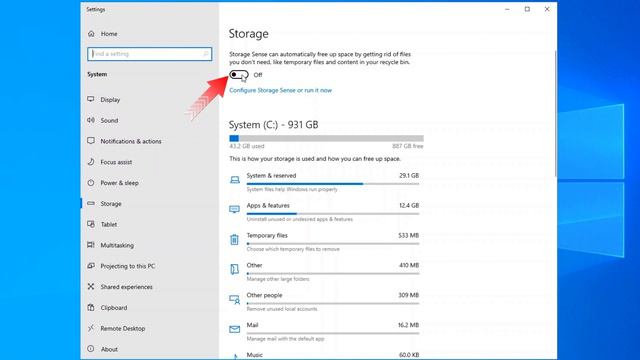640x360 pixels.
Task: Click the About info icon
Action: (x=91, y=349)
